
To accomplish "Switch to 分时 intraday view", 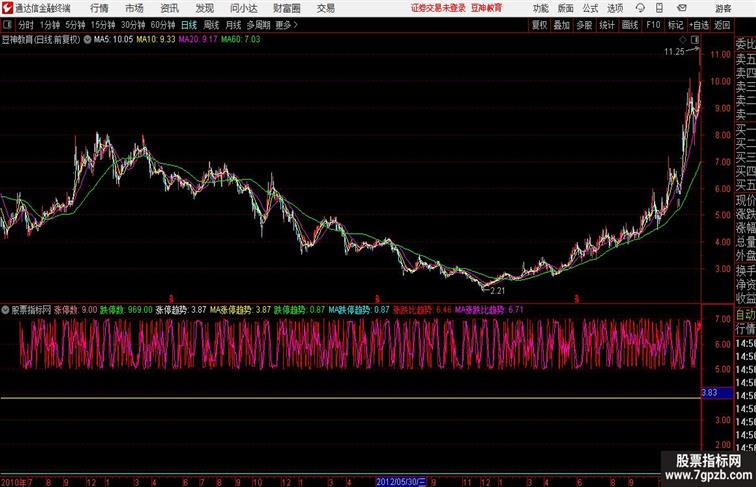I will coord(26,25).
